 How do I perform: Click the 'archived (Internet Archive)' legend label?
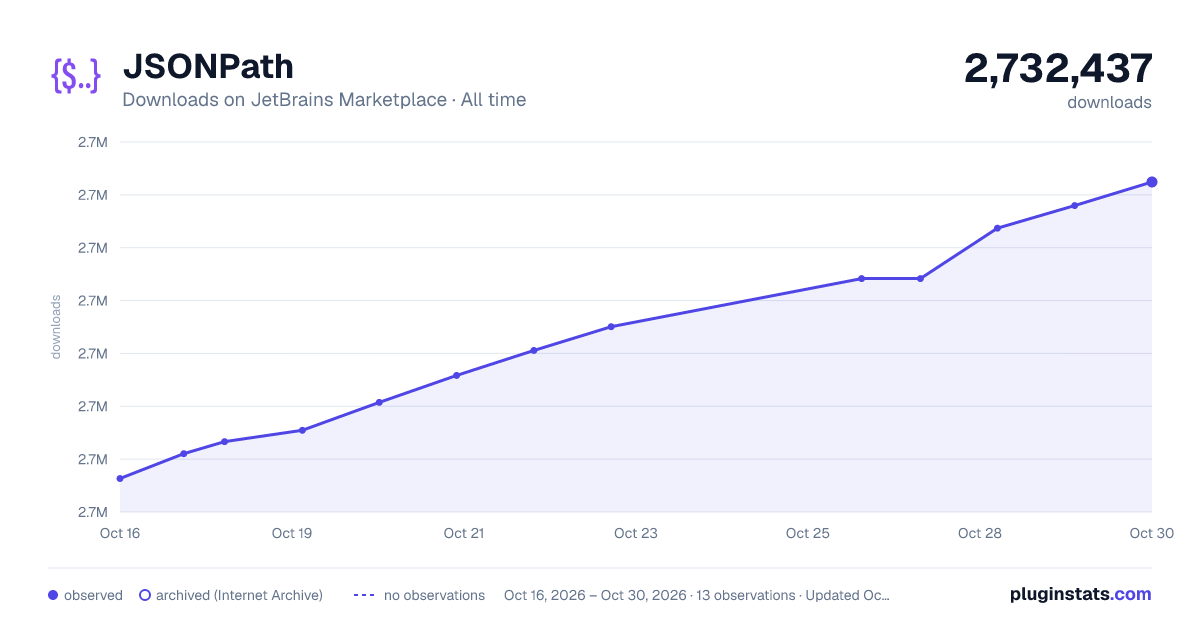239,595
